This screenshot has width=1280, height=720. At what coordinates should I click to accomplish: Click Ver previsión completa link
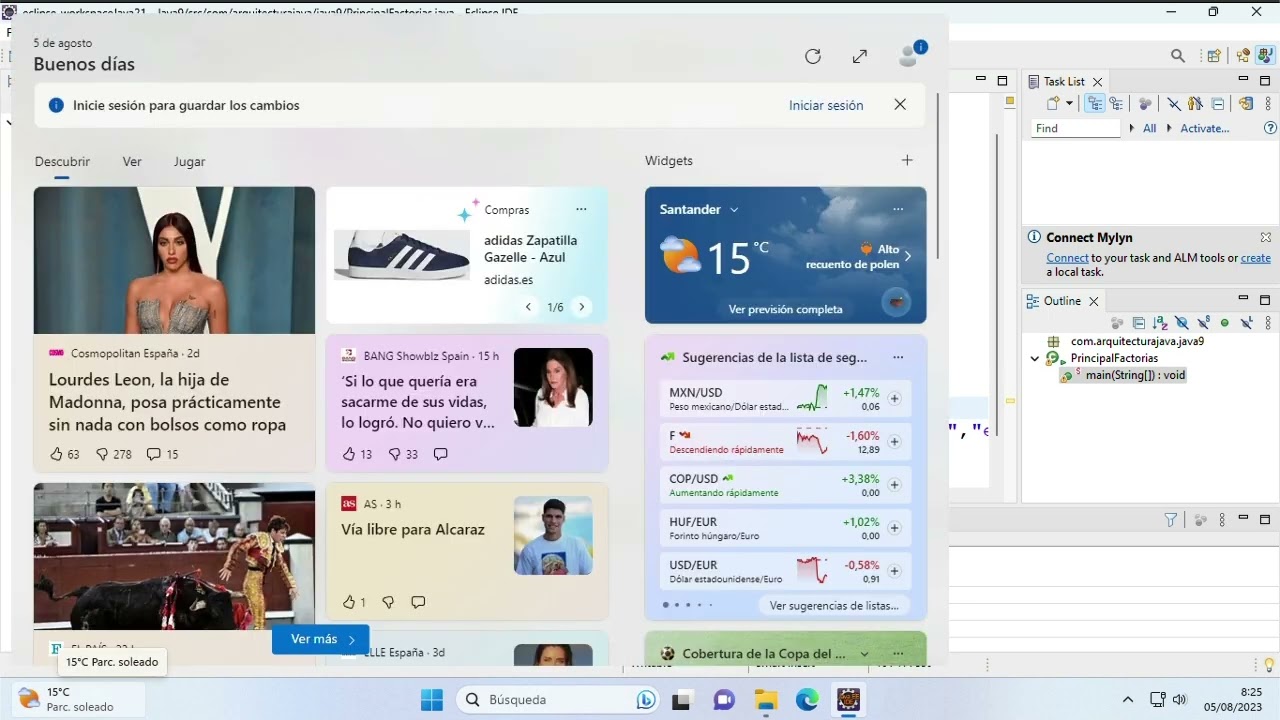[785, 309]
